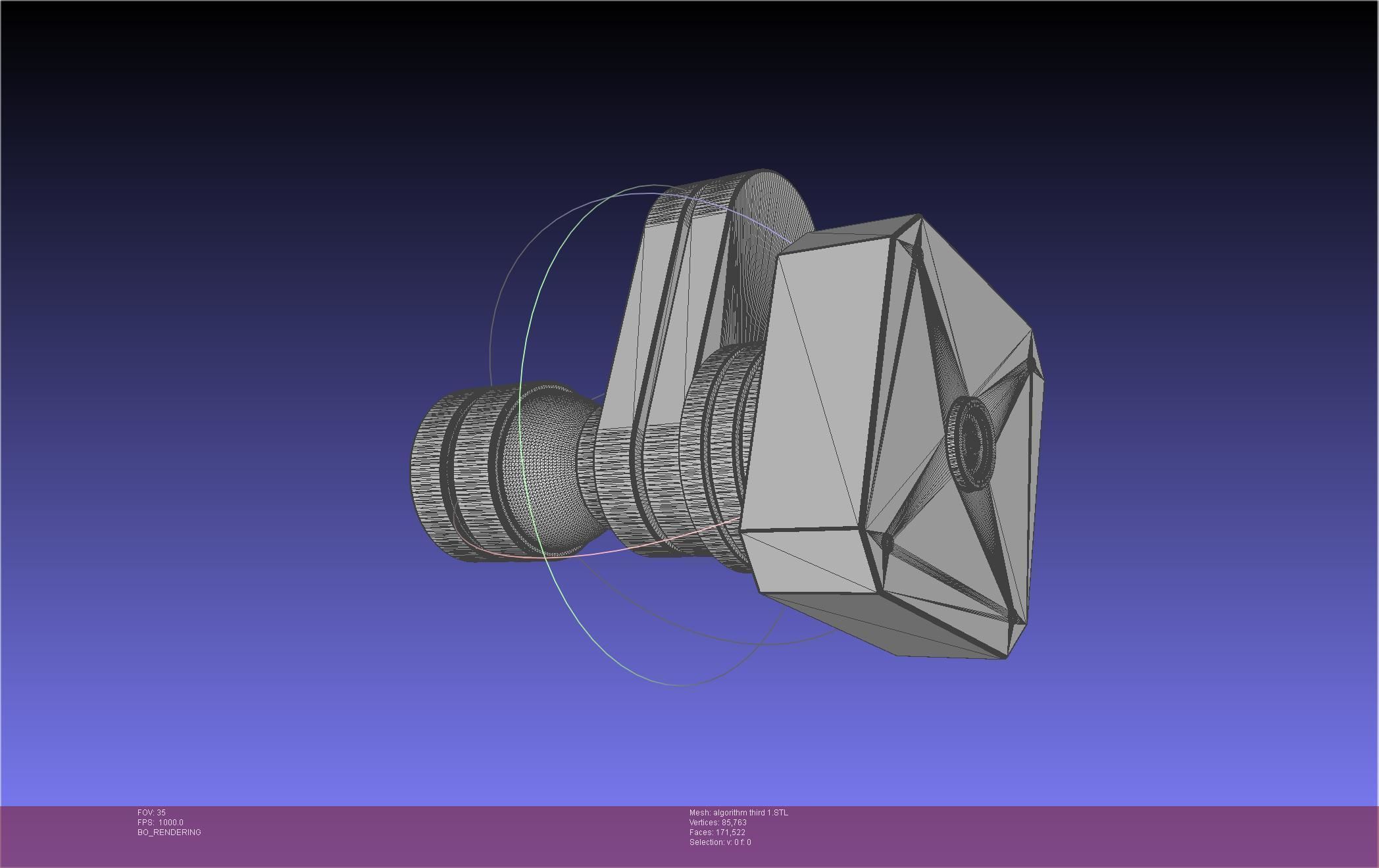Click the Selection: v: 0 f: 0 text
The image size is (1379, 868).
pos(720,842)
